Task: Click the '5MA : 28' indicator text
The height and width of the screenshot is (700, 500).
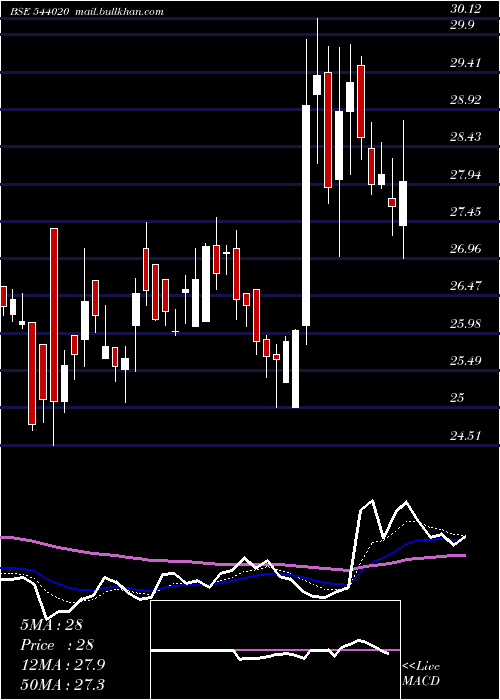Action: point(51,625)
